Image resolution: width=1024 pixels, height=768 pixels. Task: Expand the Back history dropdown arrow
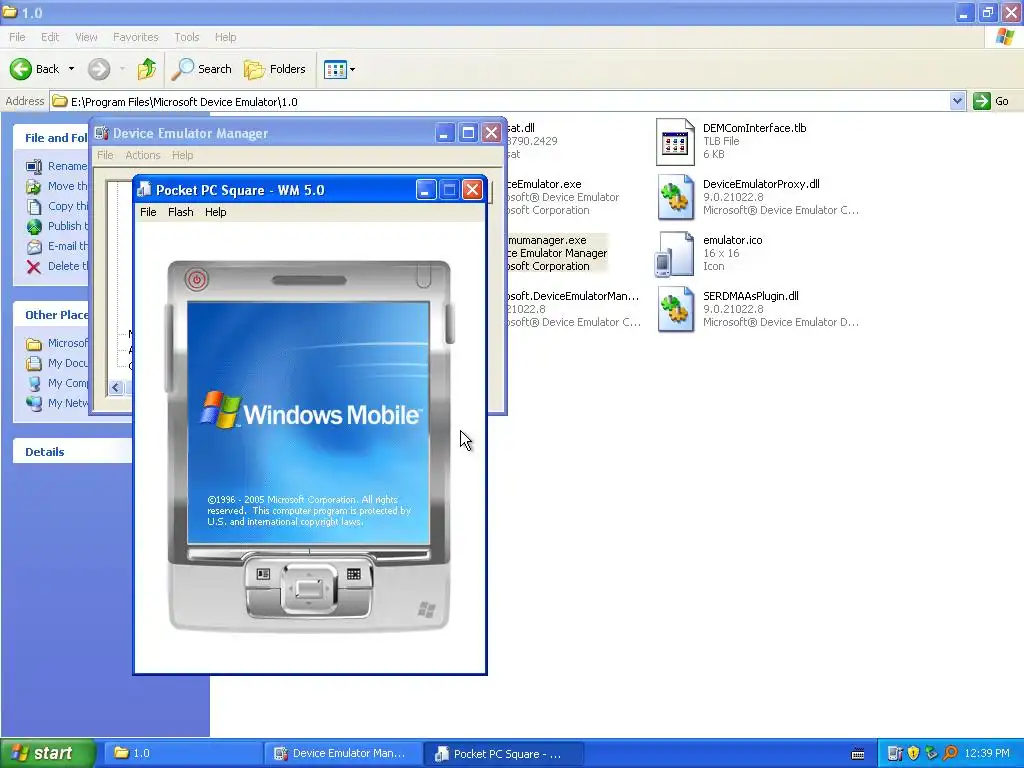(x=71, y=69)
